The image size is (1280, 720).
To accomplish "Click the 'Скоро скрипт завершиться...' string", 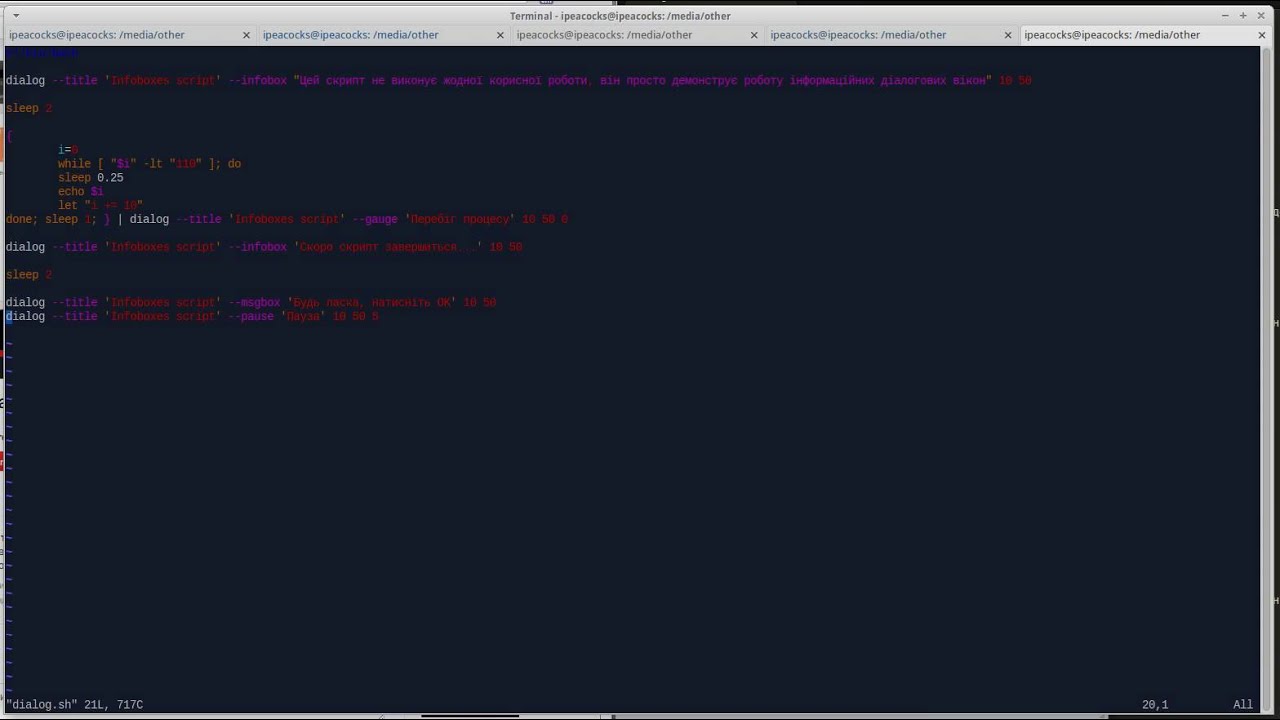I will coord(387,247).
